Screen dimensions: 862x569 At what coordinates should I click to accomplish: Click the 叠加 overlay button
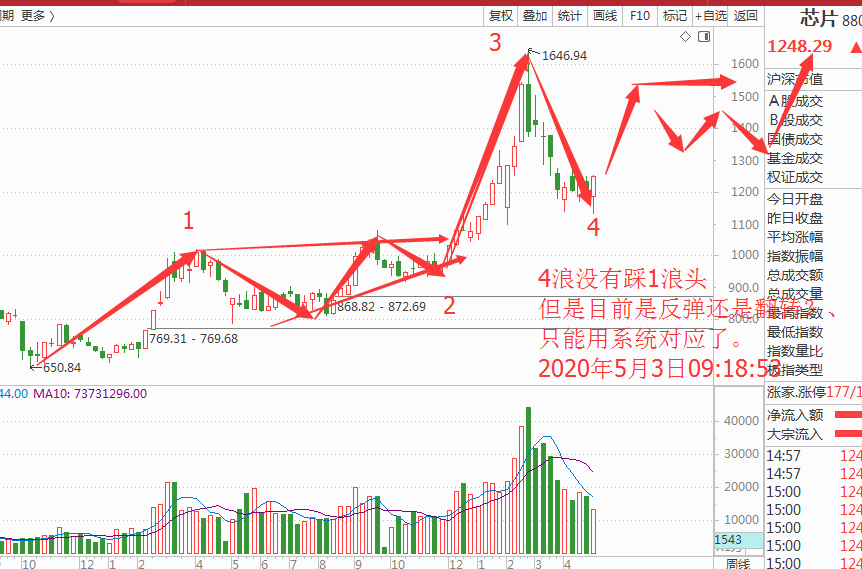(x=535, y=16)
